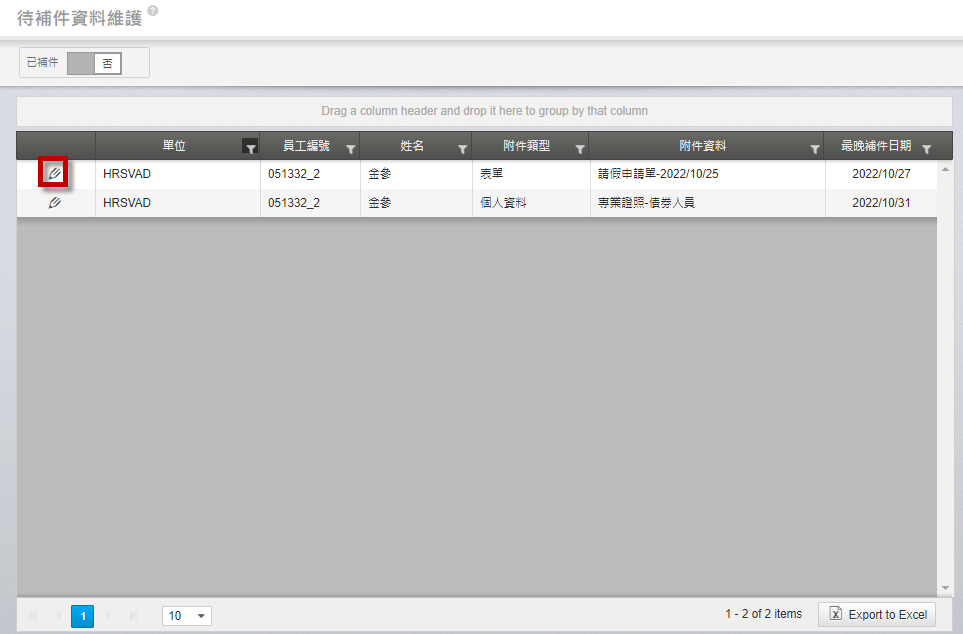Go to the last page
The height and width of the screenshot is (634, 963).
(134, 616)
